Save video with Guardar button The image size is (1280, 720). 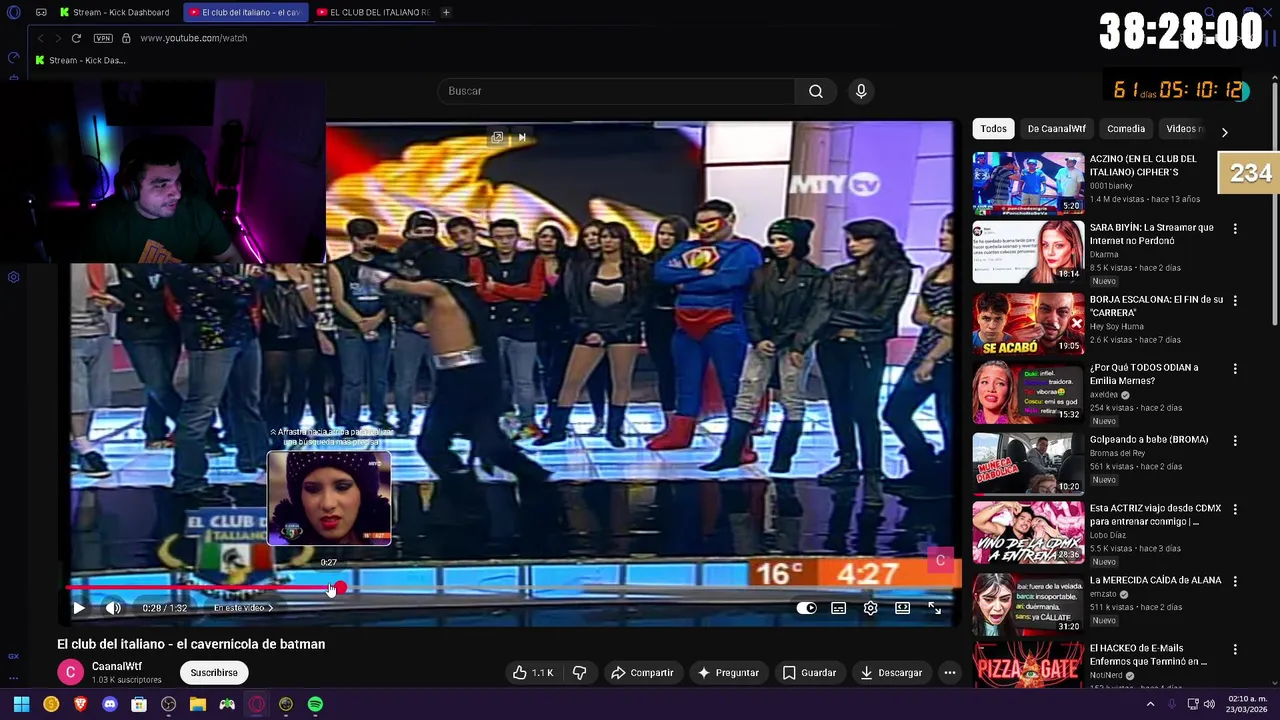809,673
